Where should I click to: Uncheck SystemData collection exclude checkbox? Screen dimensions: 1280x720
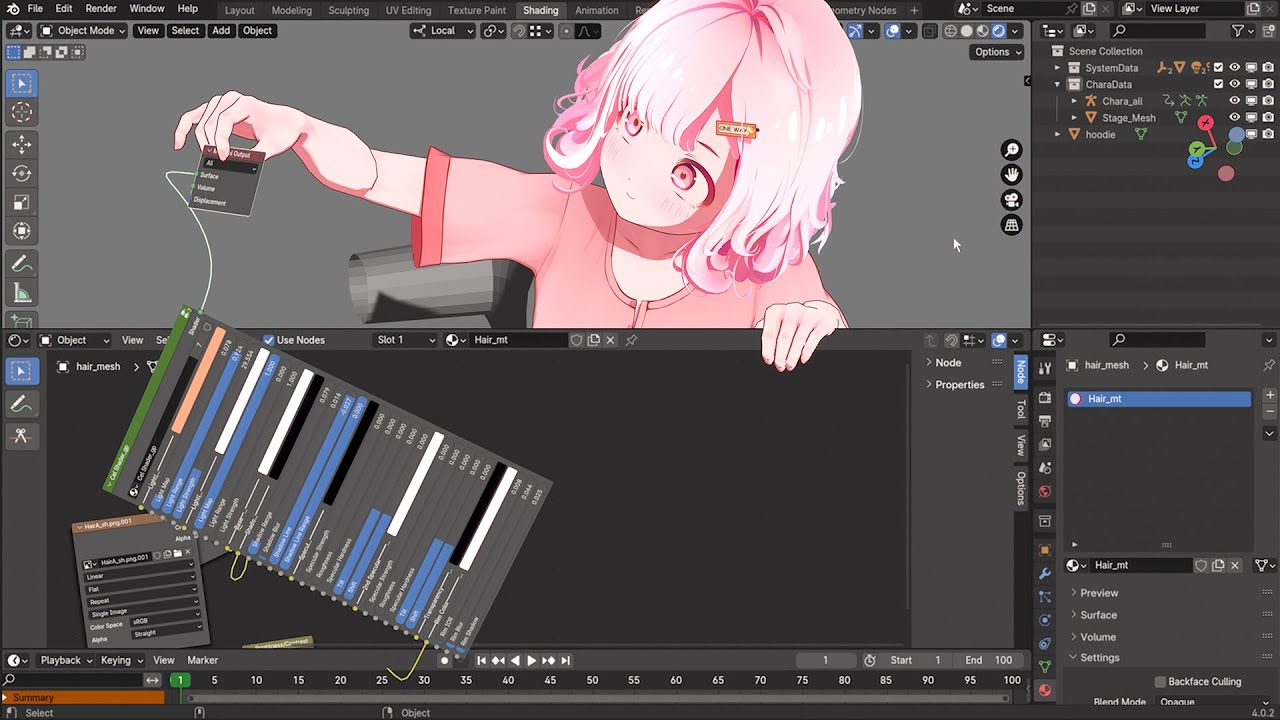click(x=1218, y=68)
